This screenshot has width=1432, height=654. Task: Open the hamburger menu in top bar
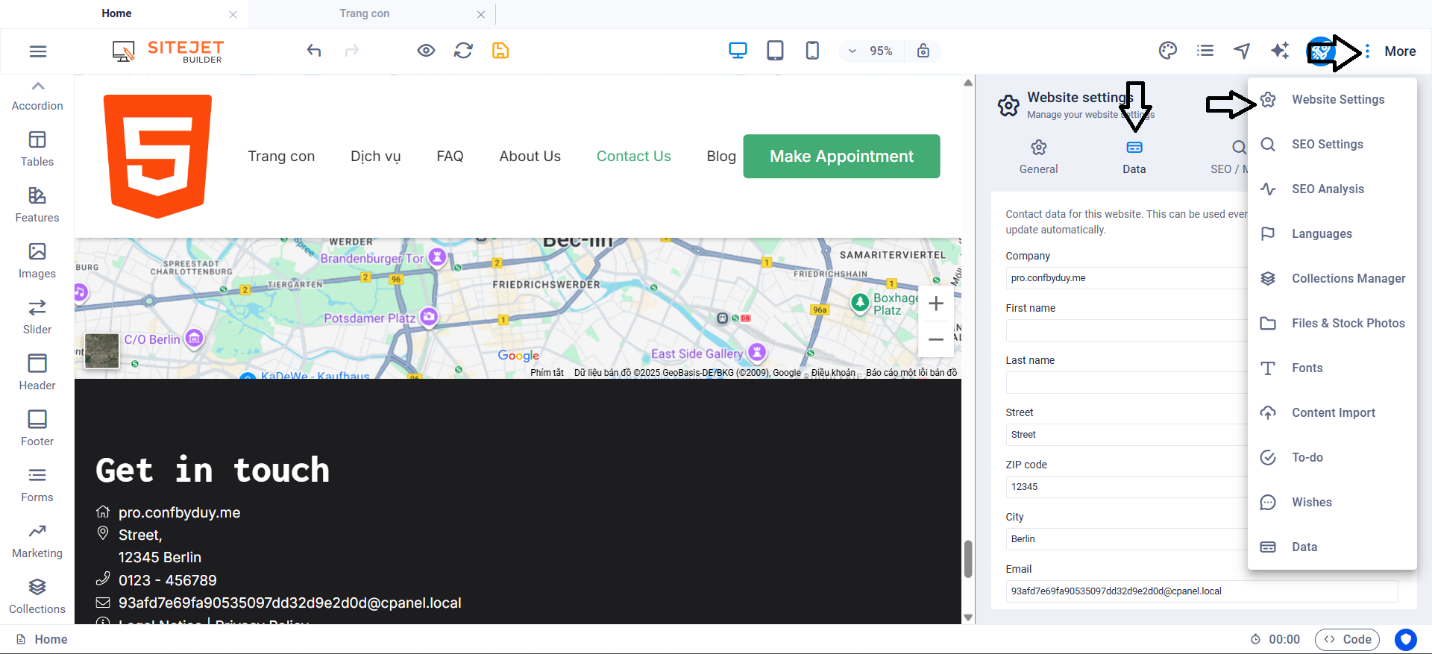(x=38, y=51)
